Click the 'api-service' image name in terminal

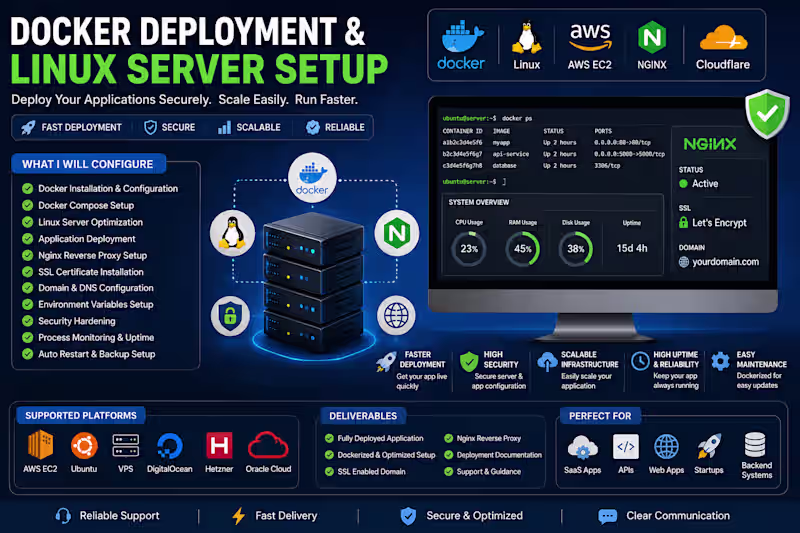pyautogui.click(x=511, y=154)
